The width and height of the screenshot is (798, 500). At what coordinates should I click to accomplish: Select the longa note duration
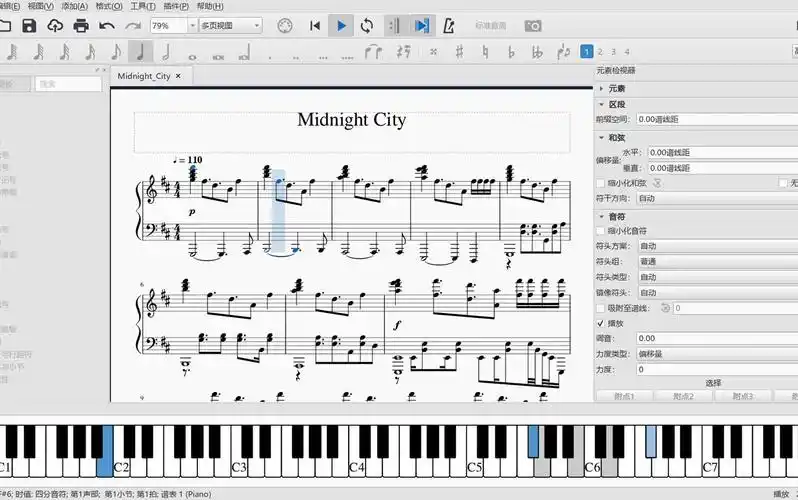pos(244,53)
